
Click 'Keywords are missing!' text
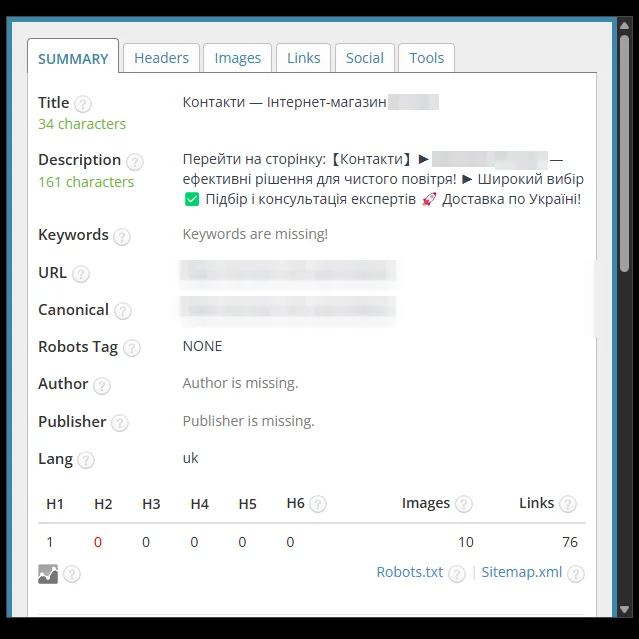pos(255,234)
